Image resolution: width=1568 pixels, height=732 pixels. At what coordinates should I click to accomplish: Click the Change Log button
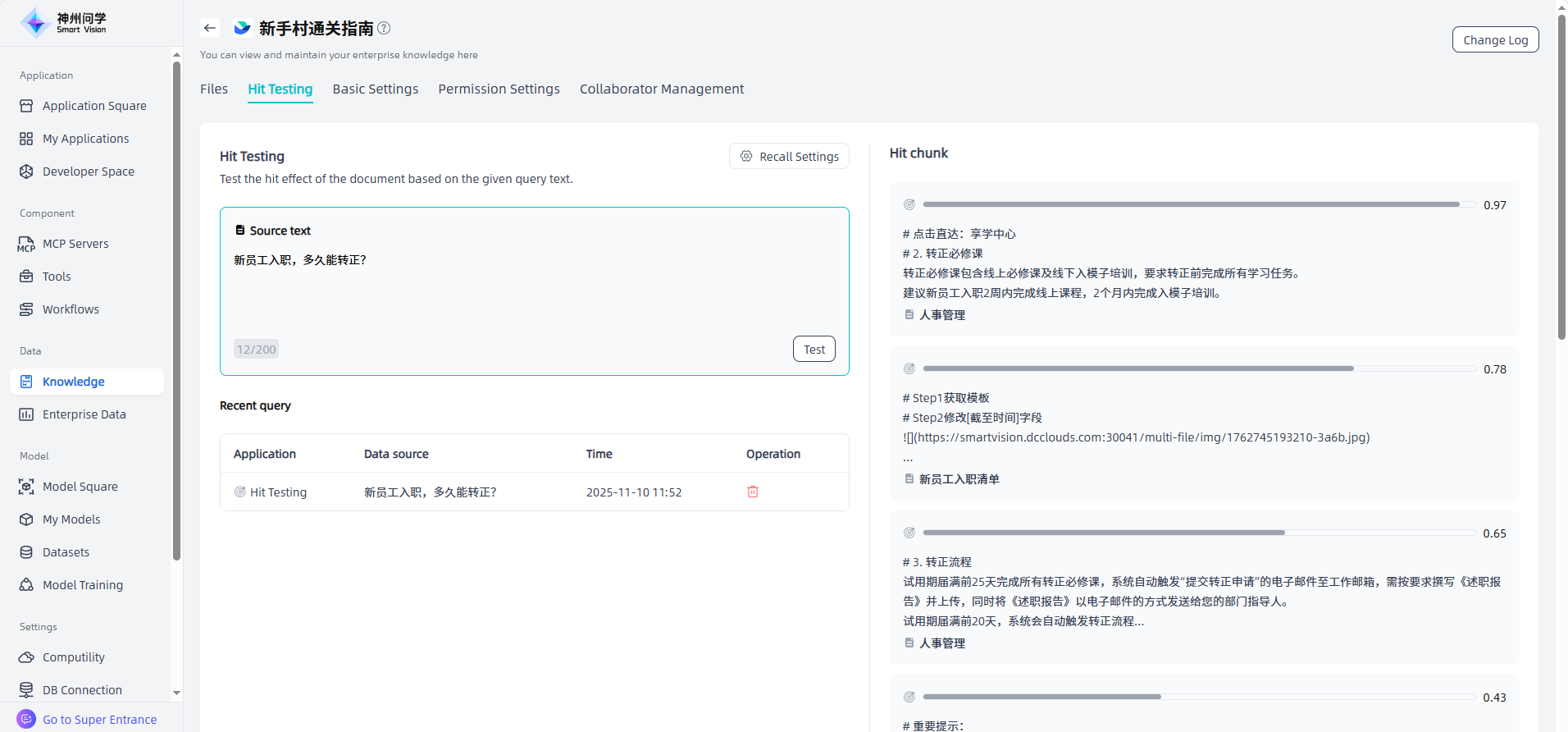point(1495,40)
